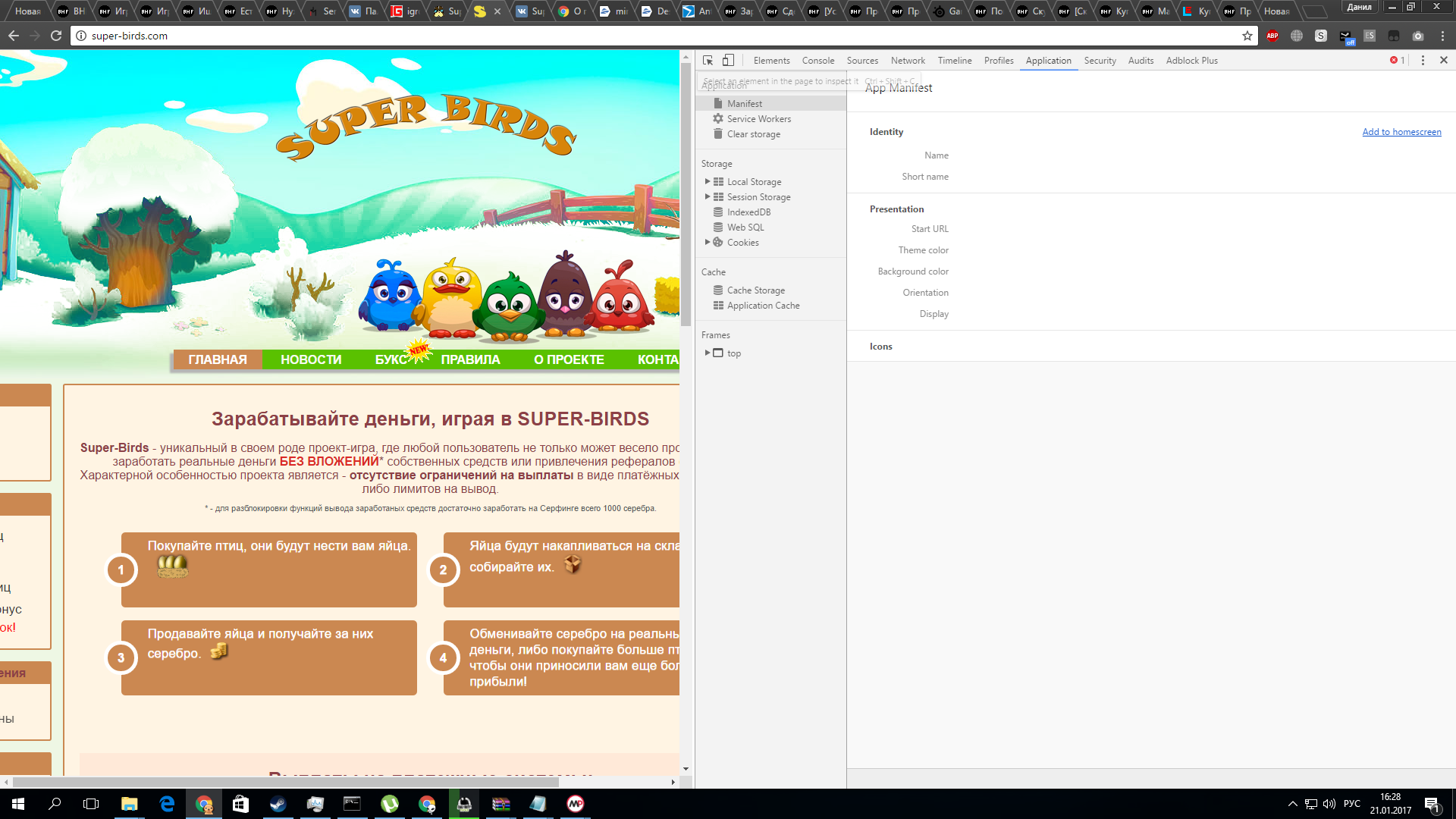Open the БУКС item in site menu
The width and height of the screenshot is (1456, 819).
tap(391, 359)
